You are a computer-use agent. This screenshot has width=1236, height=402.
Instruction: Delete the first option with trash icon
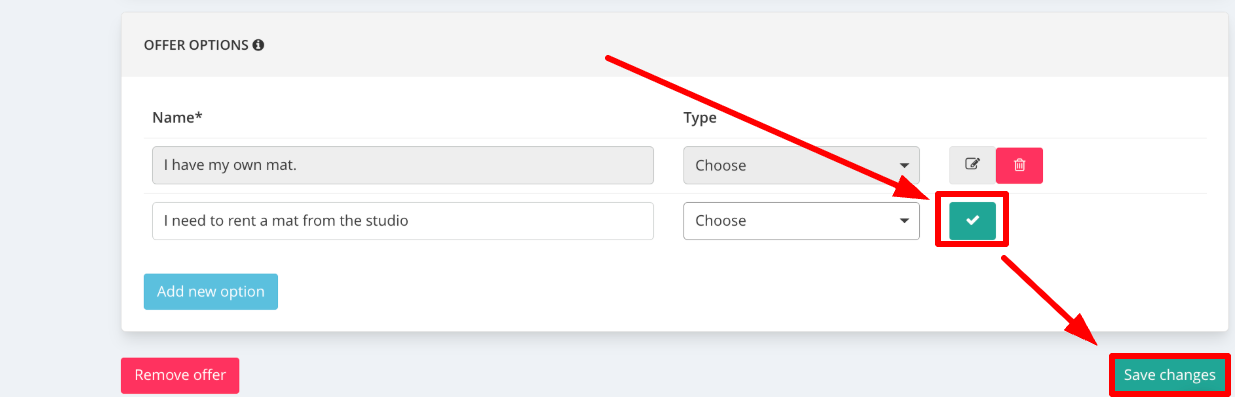coord(1019,165)
